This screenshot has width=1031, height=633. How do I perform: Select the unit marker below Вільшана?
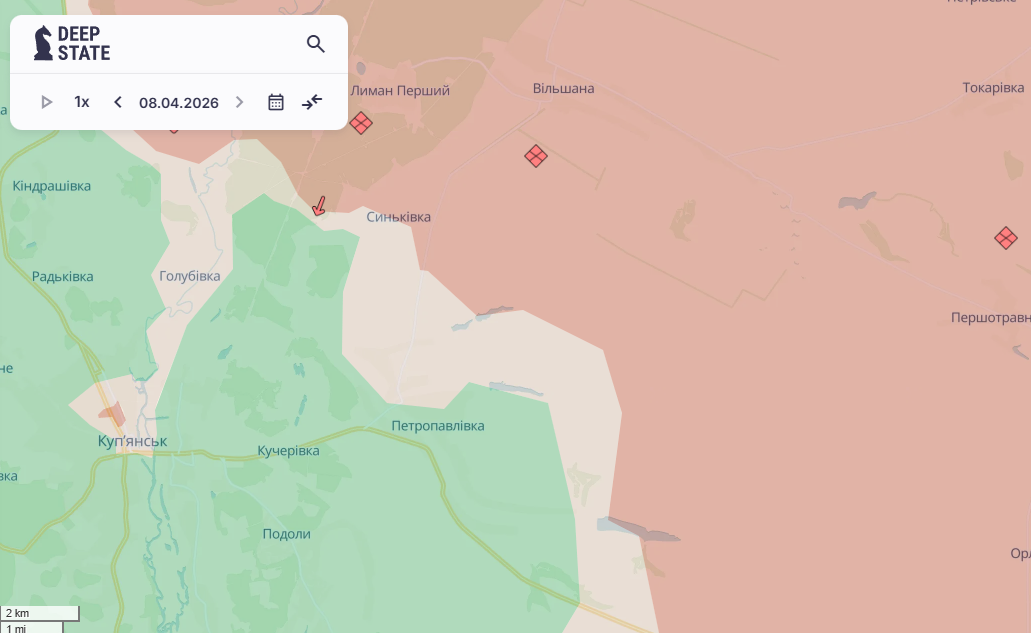coord(536,156)
